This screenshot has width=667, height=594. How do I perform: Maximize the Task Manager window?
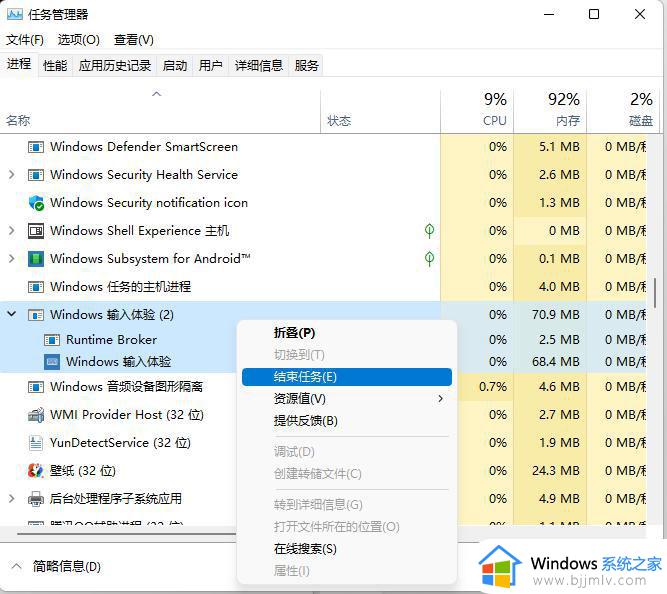click(594, 14)
